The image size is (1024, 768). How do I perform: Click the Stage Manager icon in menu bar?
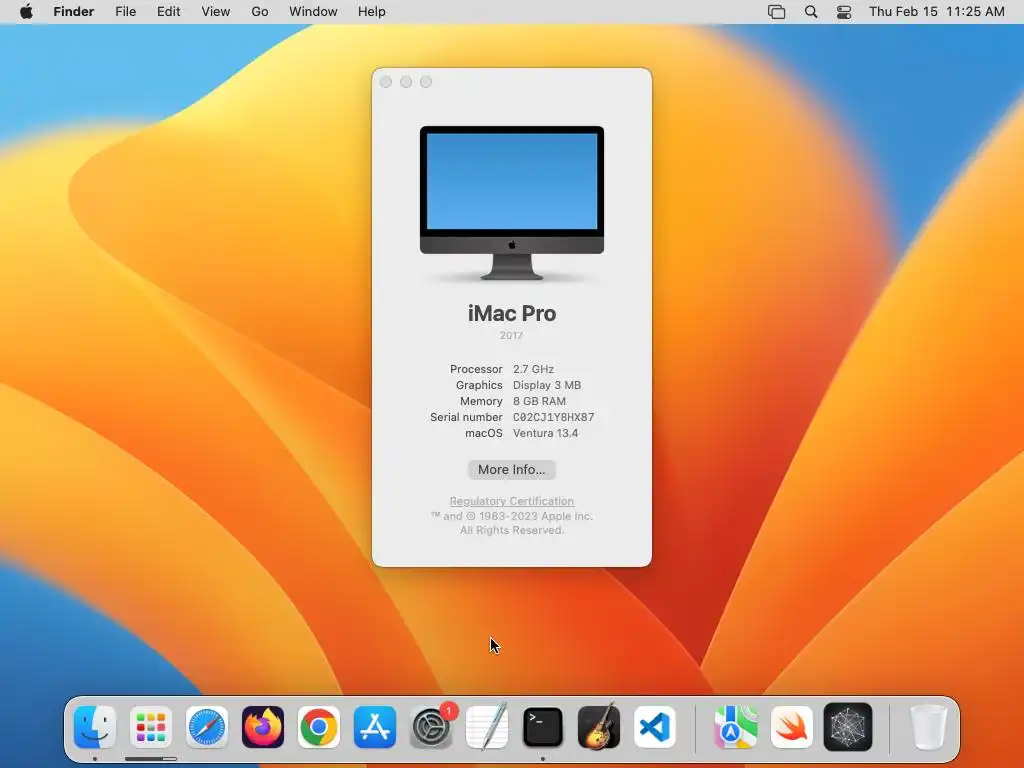click(776, 12)
